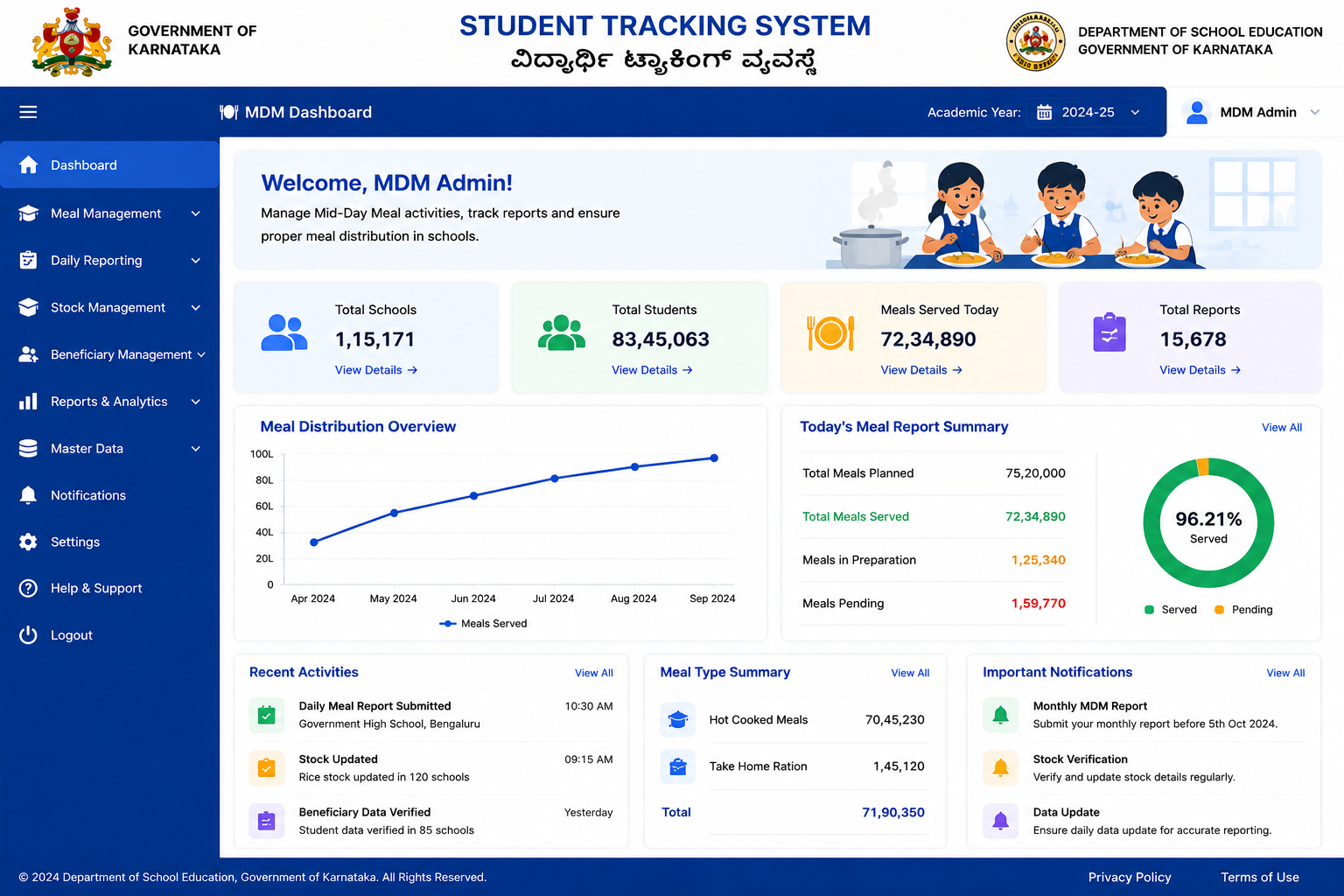This screenshot has height=896, width=1344.
Task: Open the Privacy Policy footer link
Action: click(1130, 878)
